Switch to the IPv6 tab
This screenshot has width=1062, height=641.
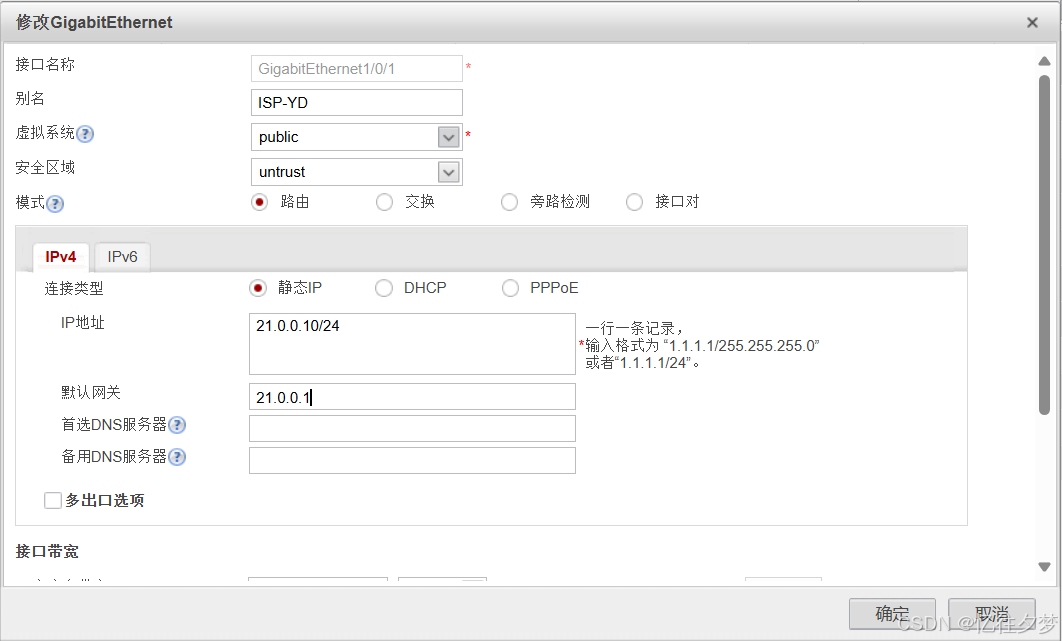pos(122,257)
